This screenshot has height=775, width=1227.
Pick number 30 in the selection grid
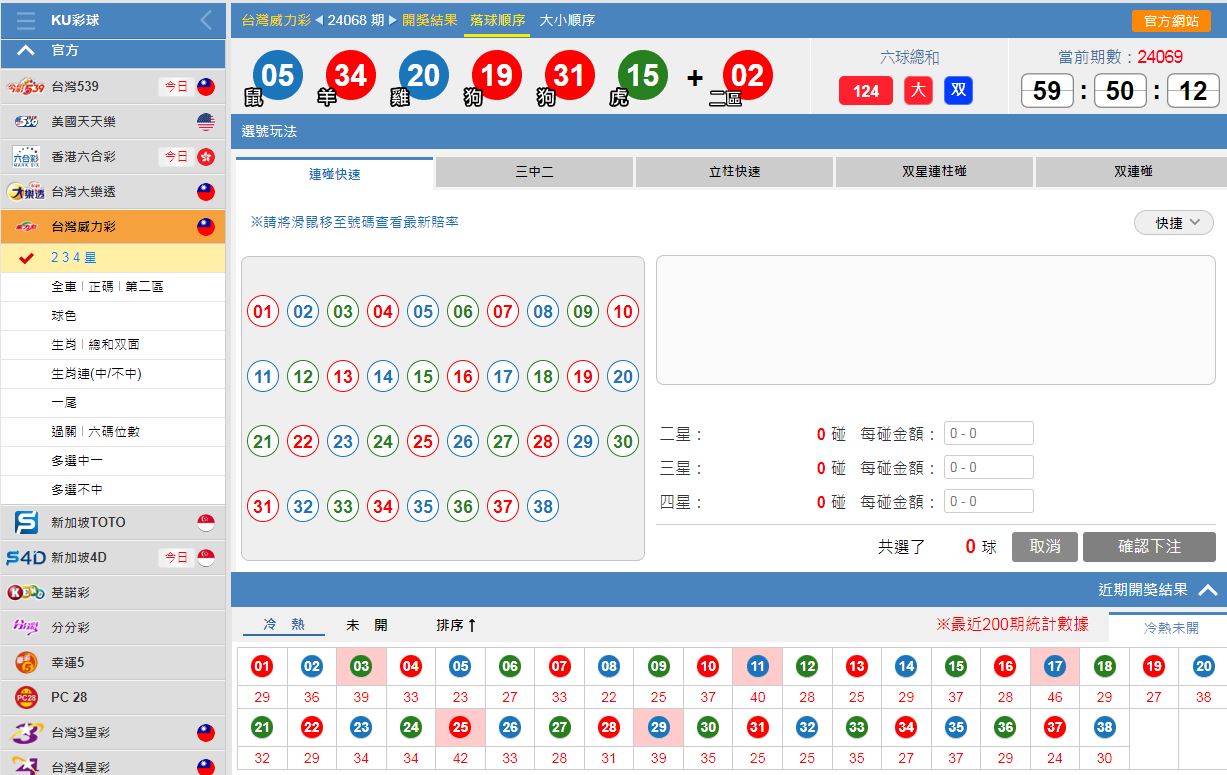point(623,441)
